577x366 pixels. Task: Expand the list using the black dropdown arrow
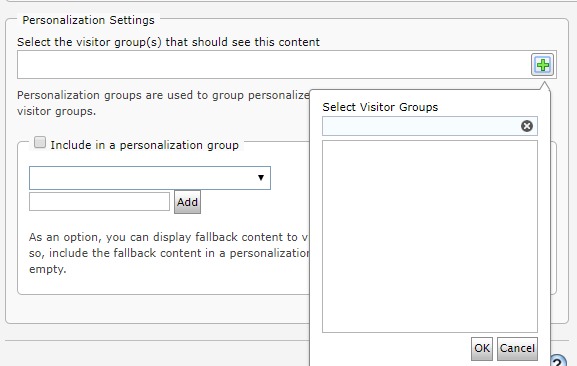point(261,178)
